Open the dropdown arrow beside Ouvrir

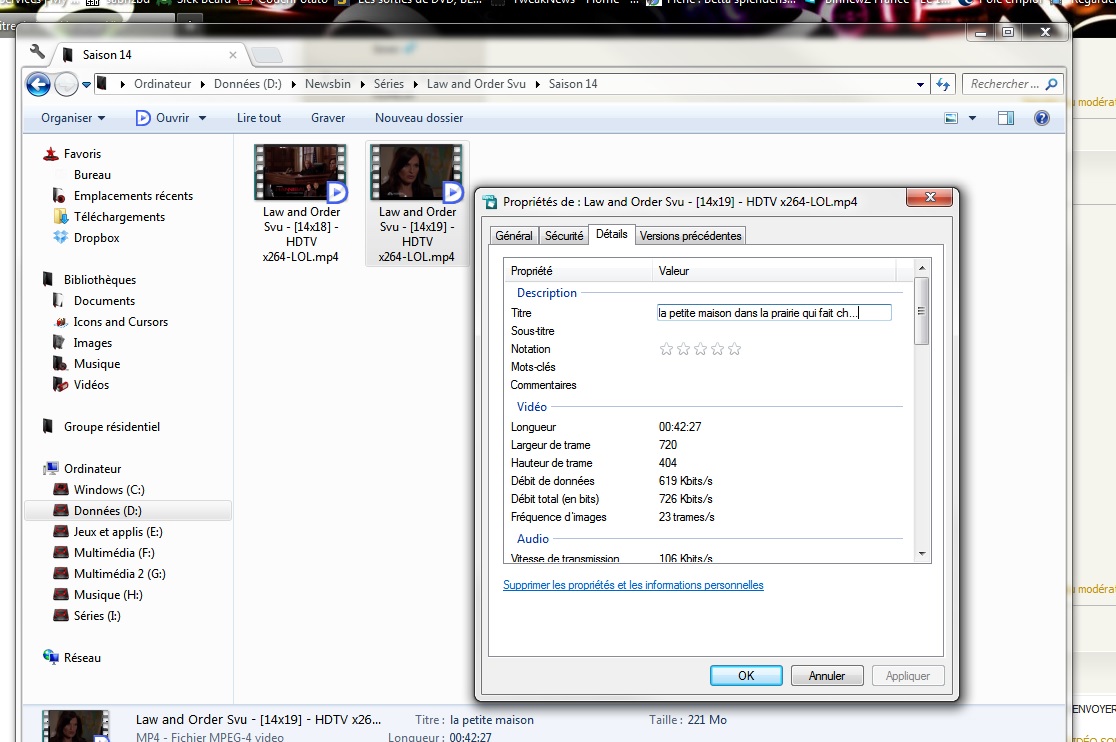point(202,118)
